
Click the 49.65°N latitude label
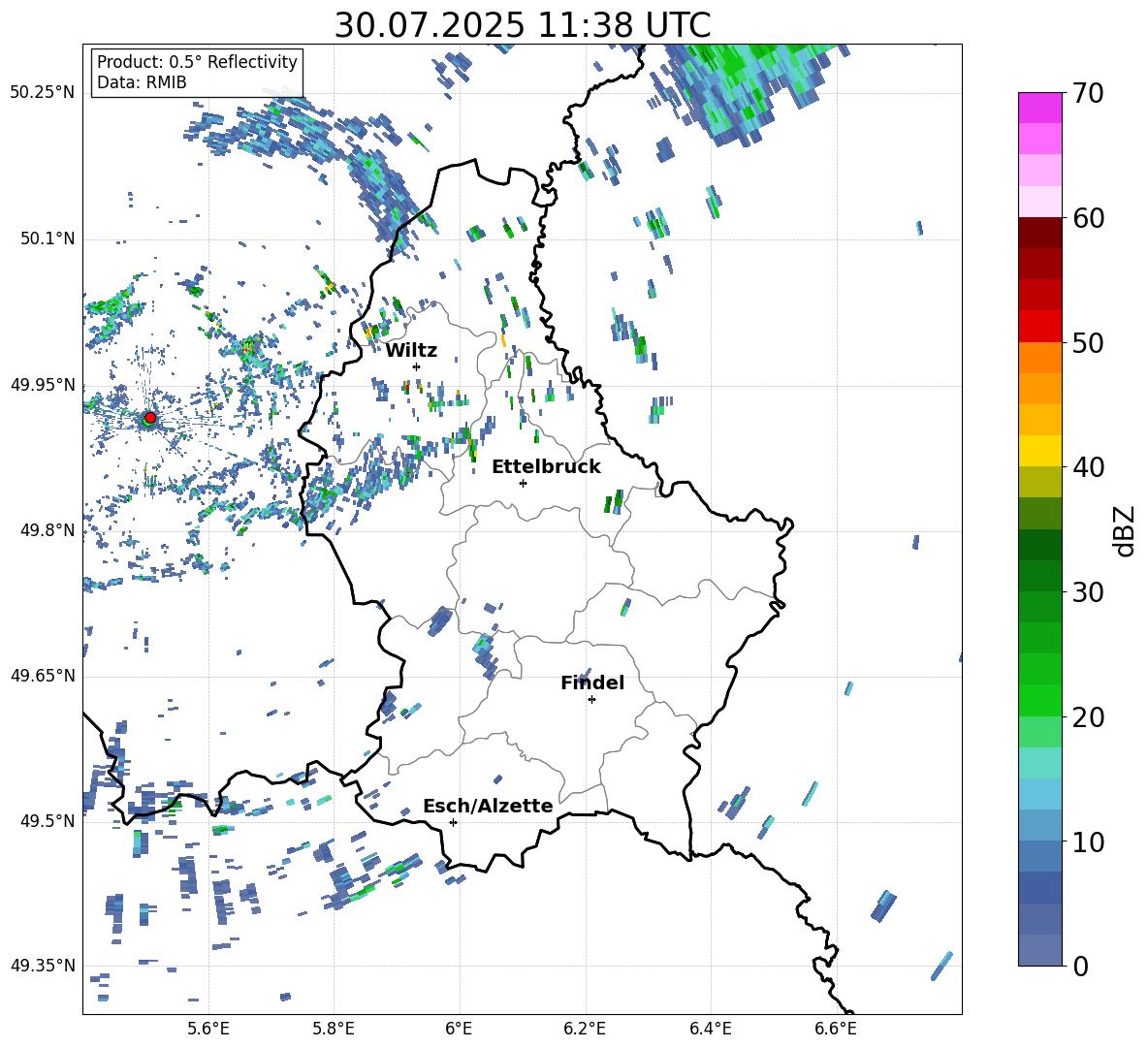tap(43, 675)
